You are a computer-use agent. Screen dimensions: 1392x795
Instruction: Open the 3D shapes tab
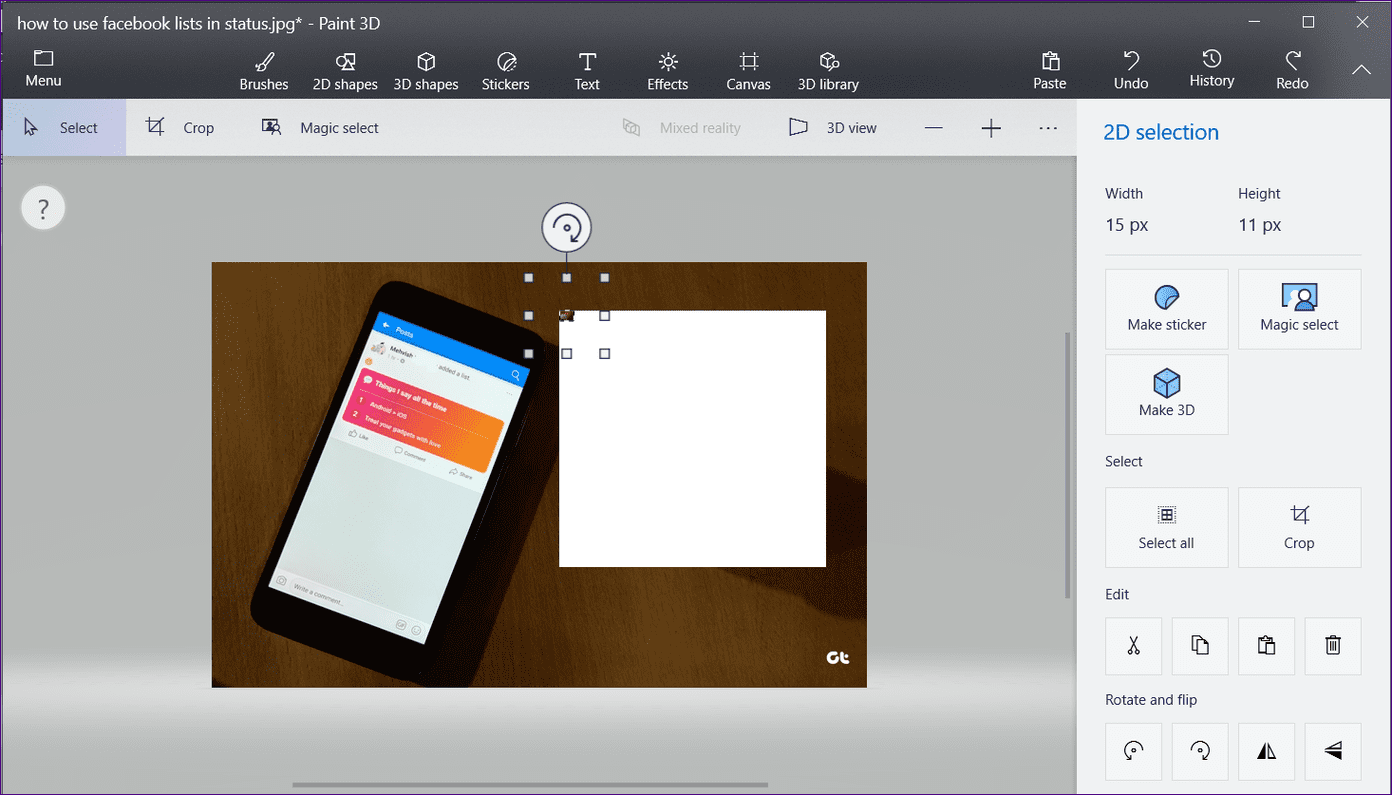[426, 71]
